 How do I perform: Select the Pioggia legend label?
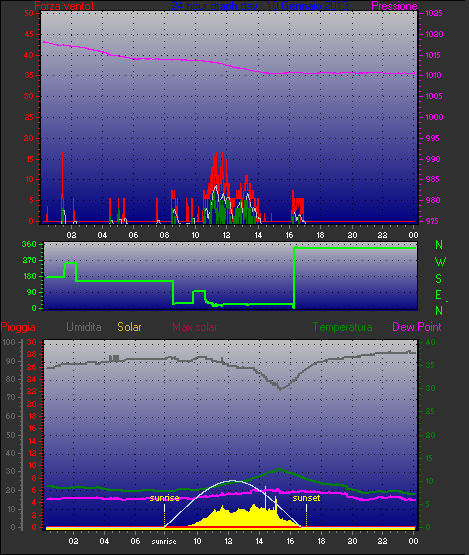18,327
